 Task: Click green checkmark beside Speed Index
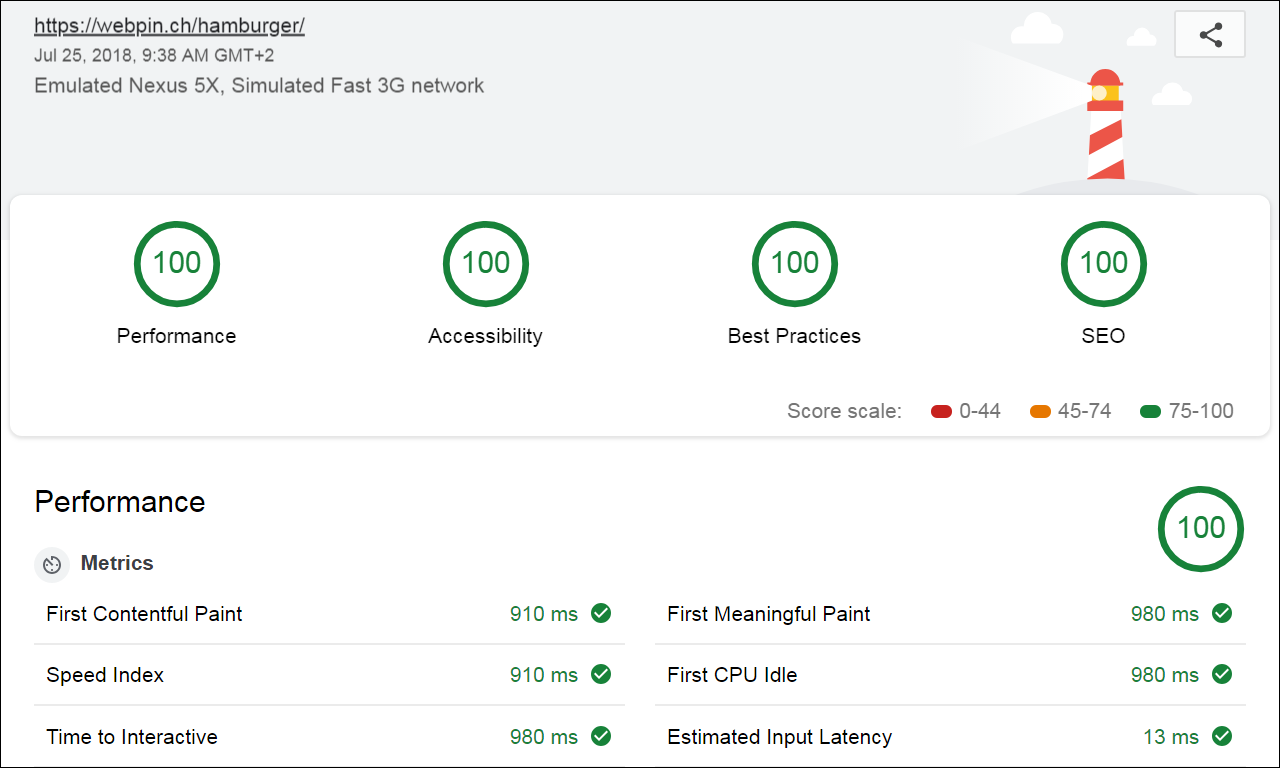pyautogui.click(x=601, y=675)
